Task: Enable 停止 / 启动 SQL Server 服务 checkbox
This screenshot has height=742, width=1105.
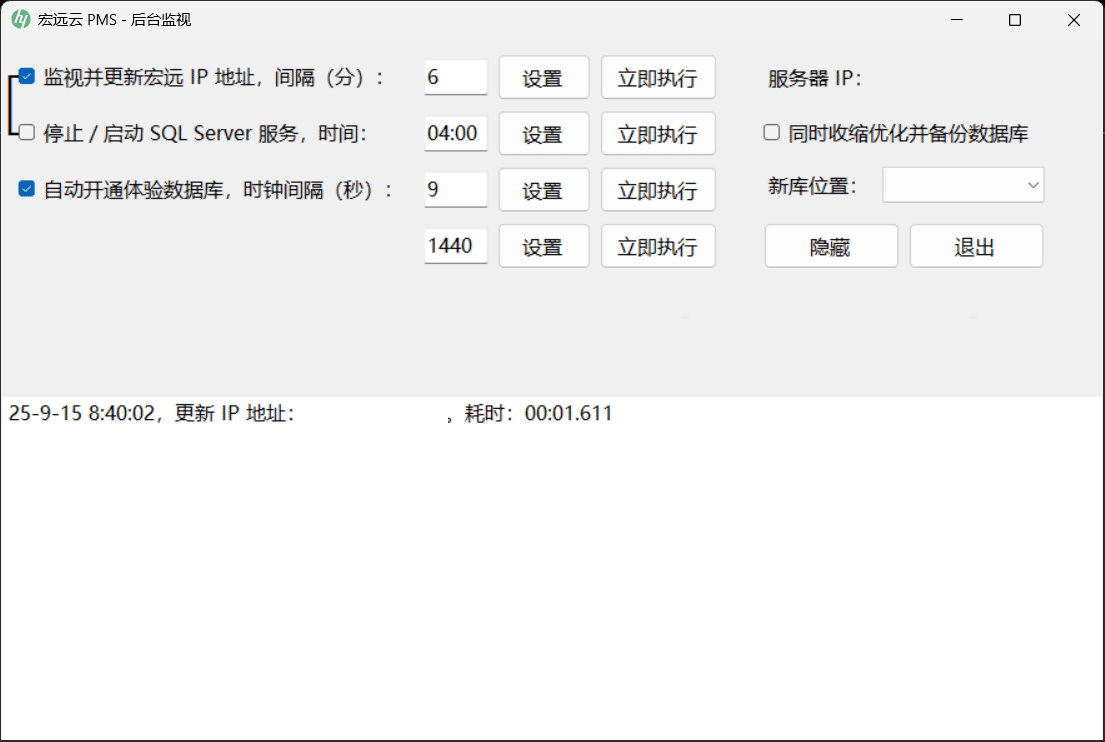Action: [27, 132]
